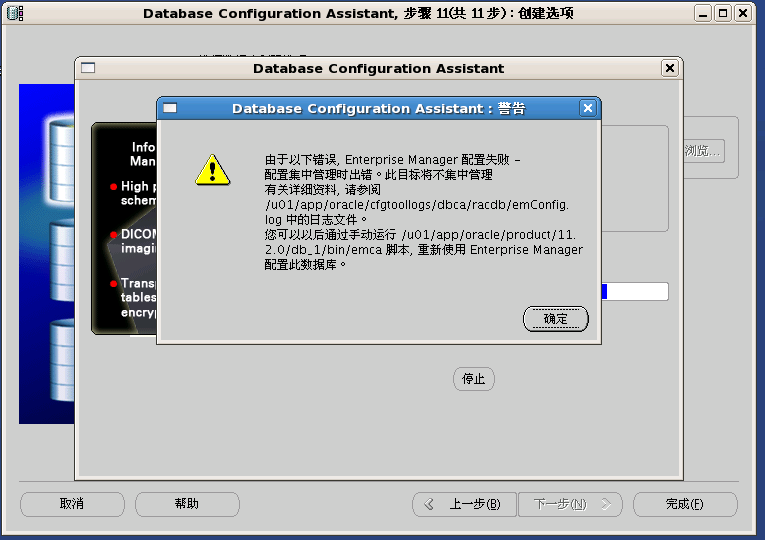
Task: Open the warning dialog window menu icon
Action: pos(170,108)
